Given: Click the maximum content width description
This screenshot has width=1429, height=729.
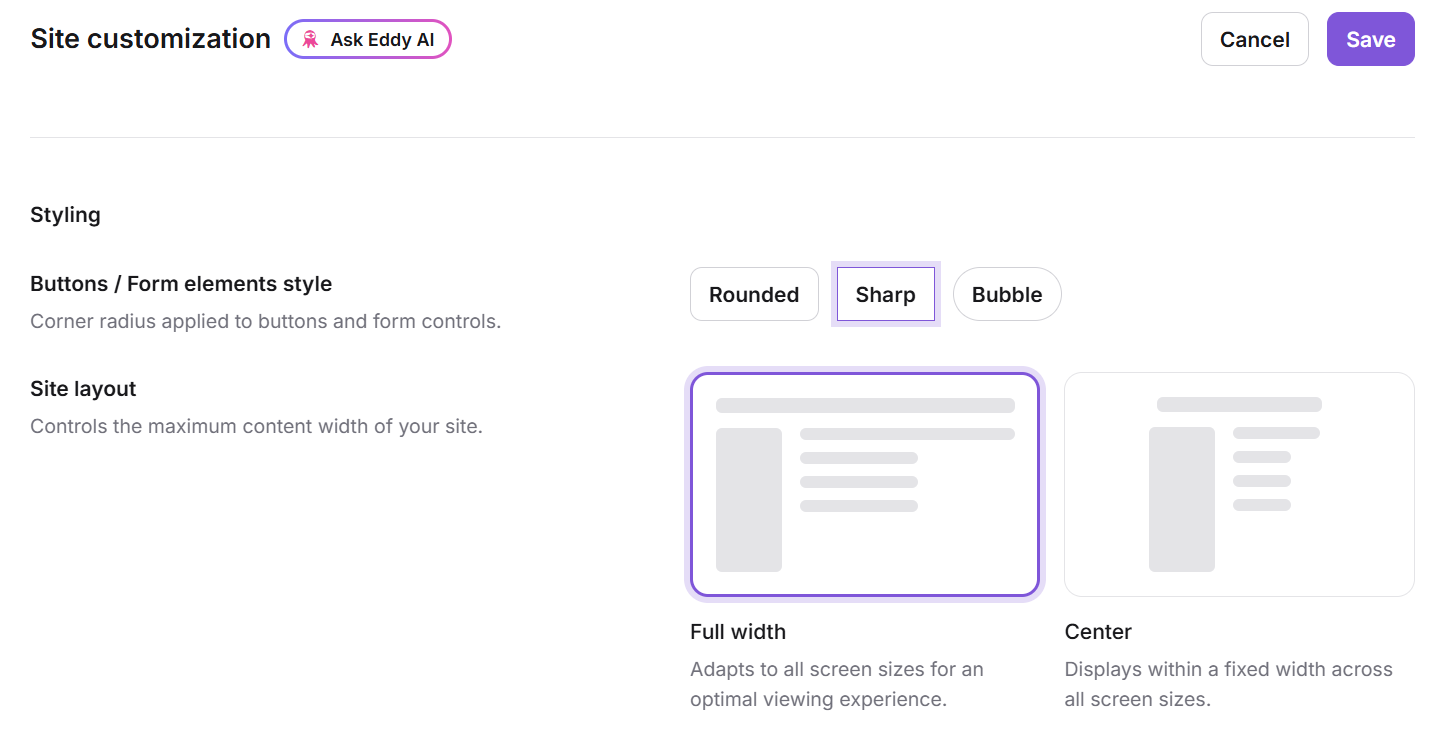Looking at the screenshot, I should [x=256, y=427].
